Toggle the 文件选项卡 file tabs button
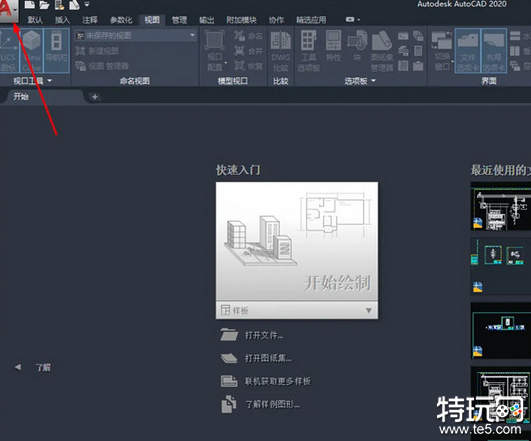 (x=468, y=51)
